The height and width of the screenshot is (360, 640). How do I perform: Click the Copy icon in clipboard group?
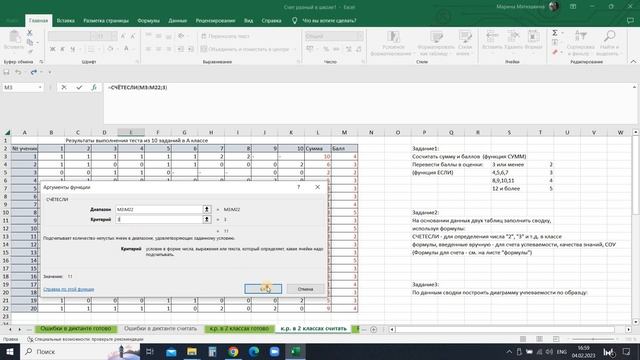(29, 42)
